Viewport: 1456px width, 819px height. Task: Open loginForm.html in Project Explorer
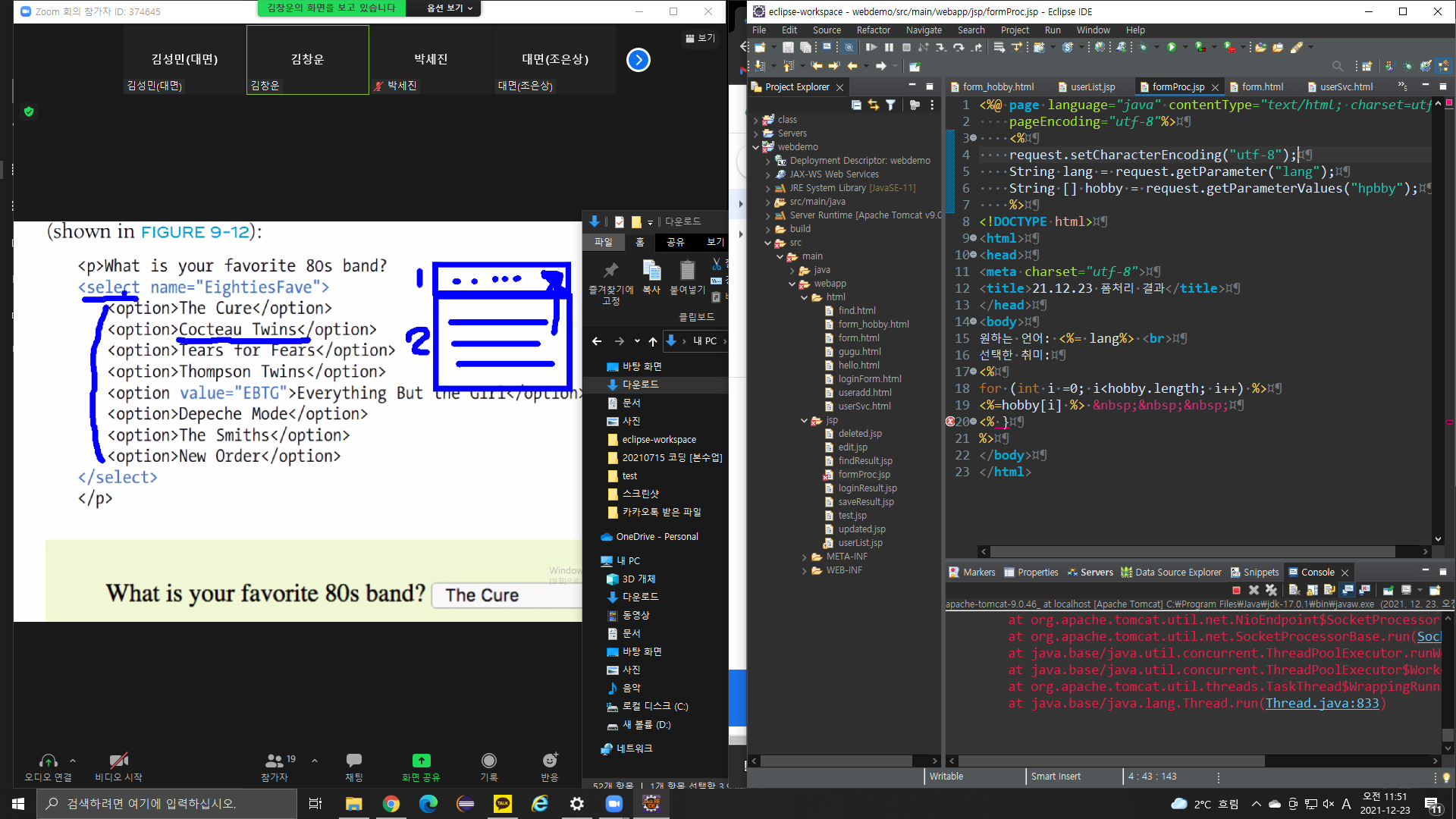[869, 379]
